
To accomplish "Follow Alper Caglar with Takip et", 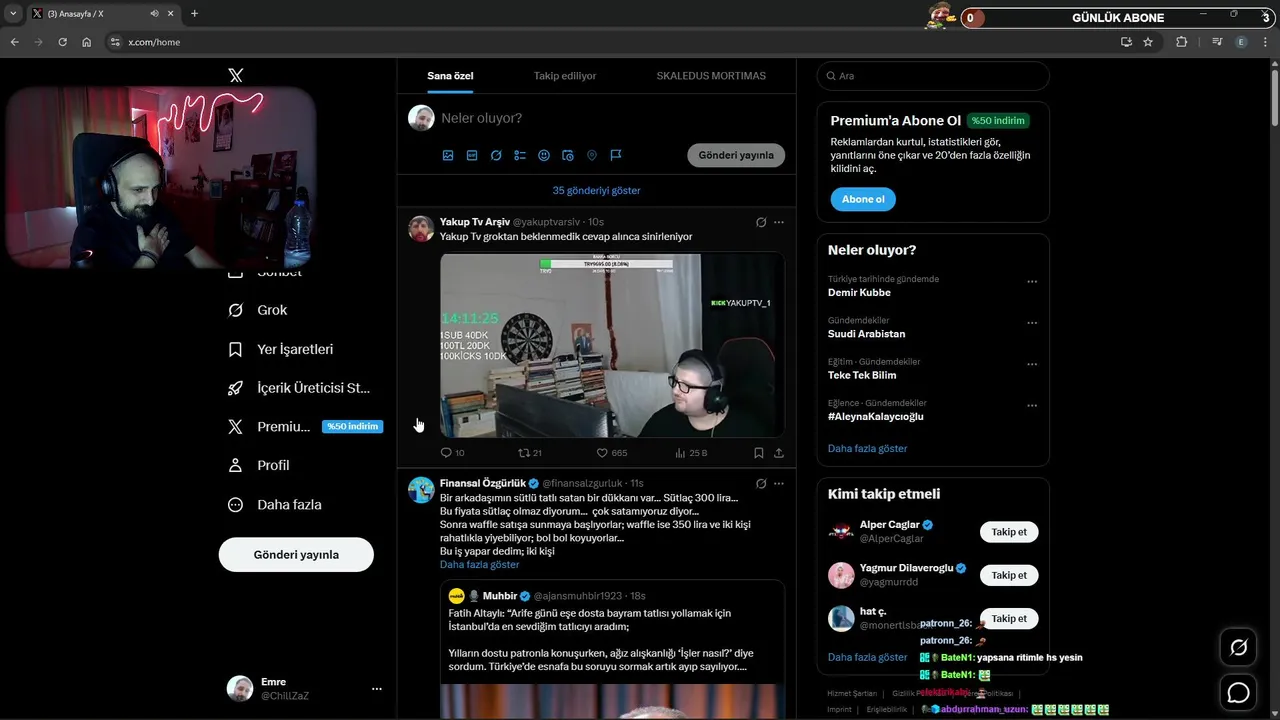I will [x=1009, y=532].
